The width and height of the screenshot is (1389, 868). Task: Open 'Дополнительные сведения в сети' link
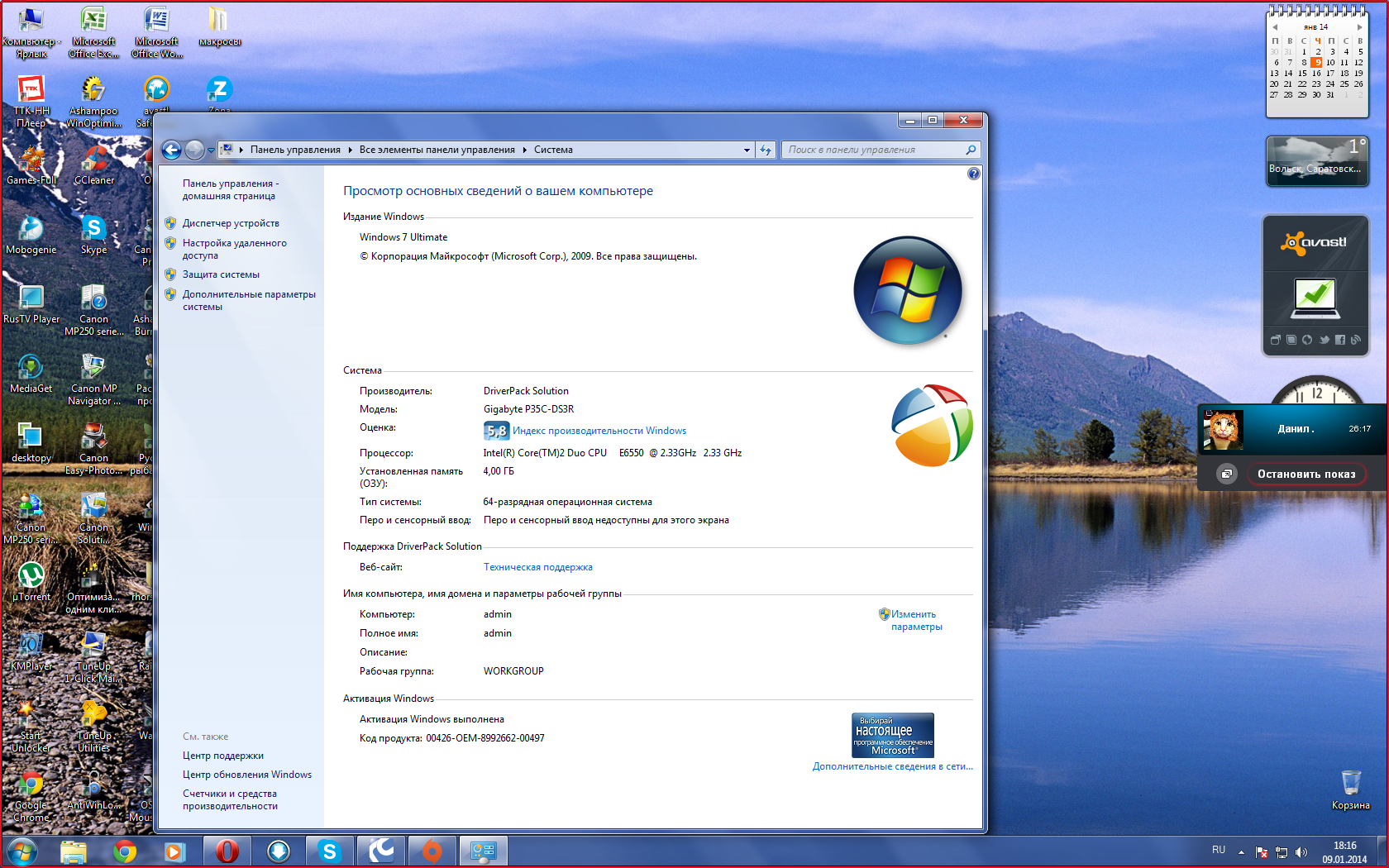pyautogui.click(x=892, y=766)
